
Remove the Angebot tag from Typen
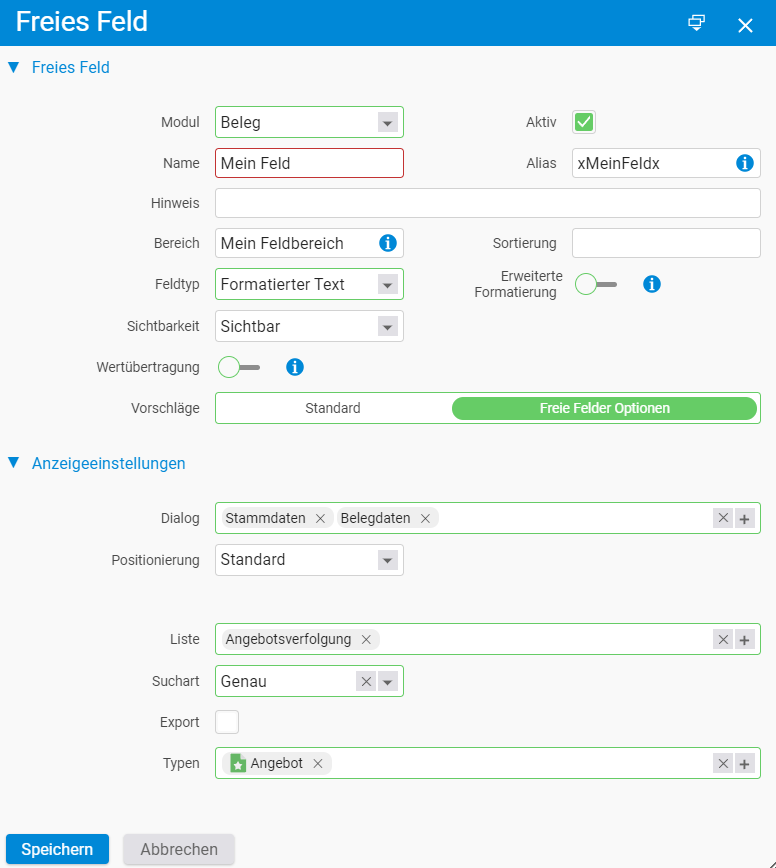click(318, 764)
